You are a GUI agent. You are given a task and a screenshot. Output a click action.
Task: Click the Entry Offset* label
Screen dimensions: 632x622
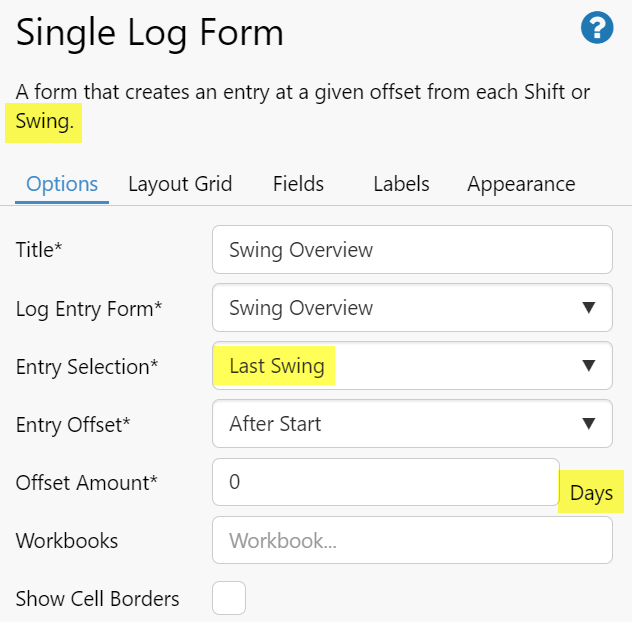tap(73, 424)
